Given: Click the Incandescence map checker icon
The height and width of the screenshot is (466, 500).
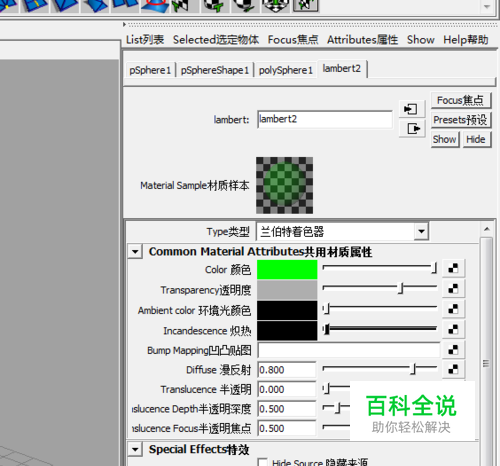Looking at the screenshot, I should (x=453, y=329).
